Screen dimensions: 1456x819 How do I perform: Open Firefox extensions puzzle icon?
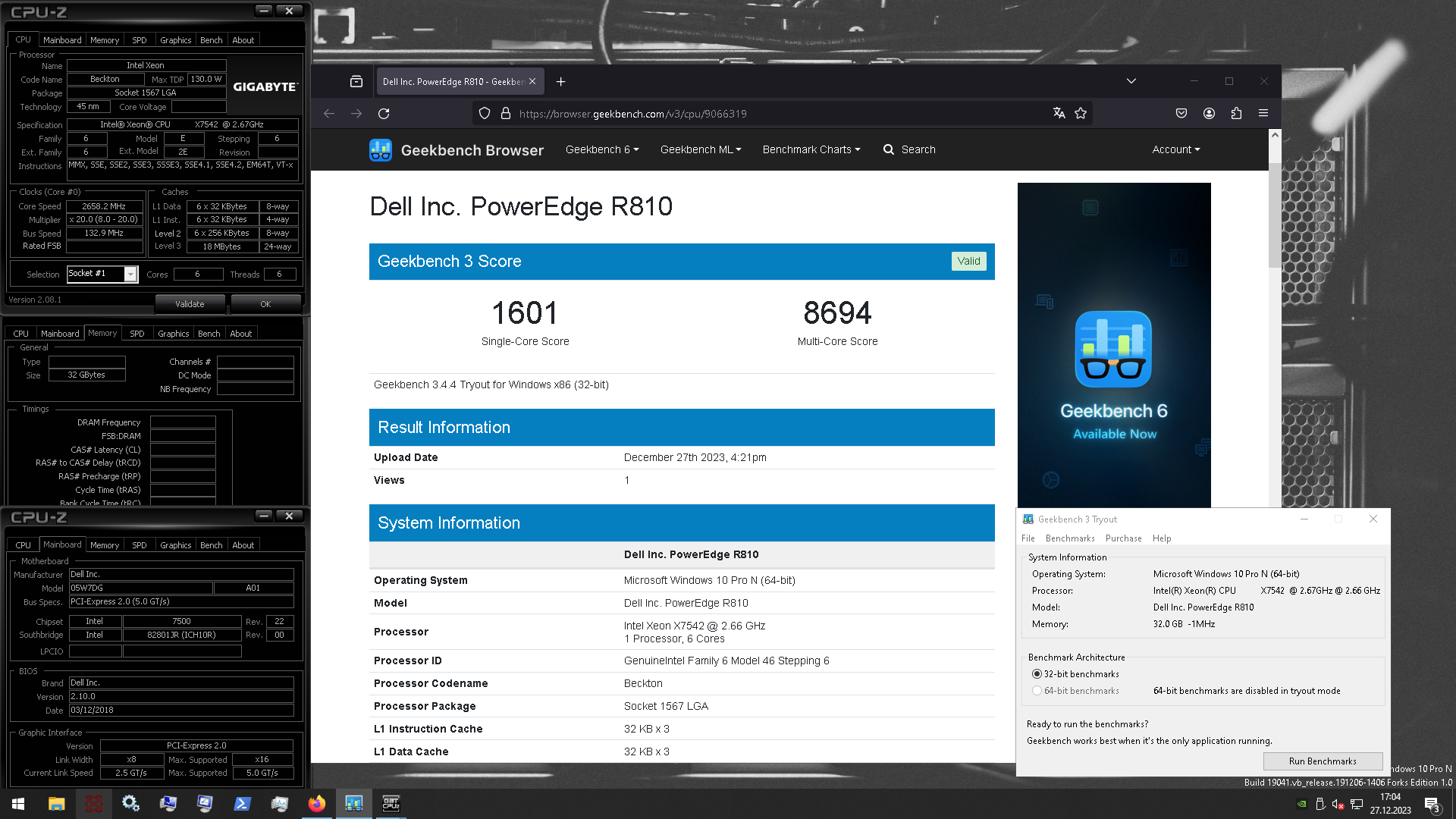pos(1236,114)
